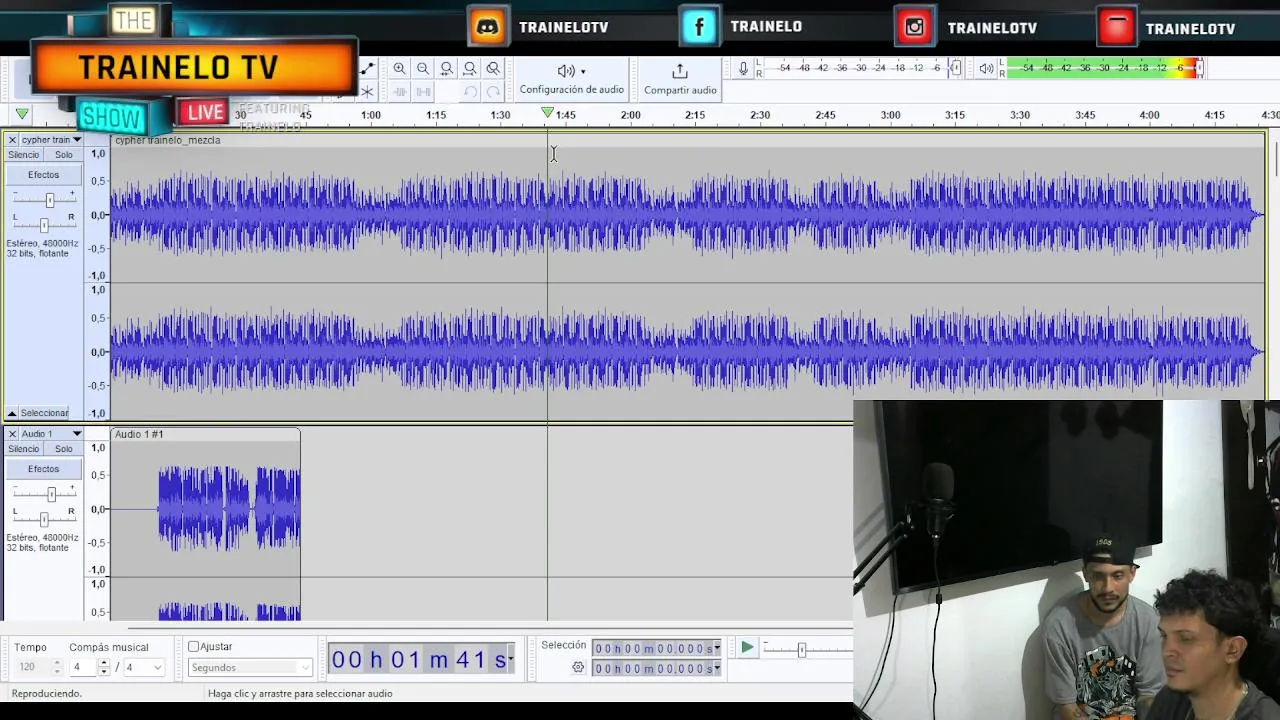Screen dimensions: 1280x720
Task: Adjust cypher train track pan slider
Action: pos(43,224)
